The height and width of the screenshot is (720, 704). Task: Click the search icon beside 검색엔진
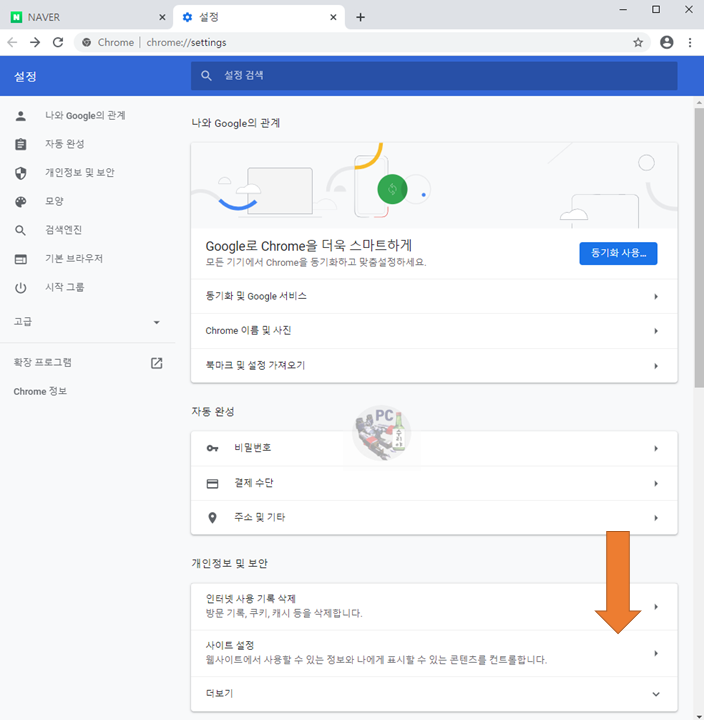(x=20, y=230)
